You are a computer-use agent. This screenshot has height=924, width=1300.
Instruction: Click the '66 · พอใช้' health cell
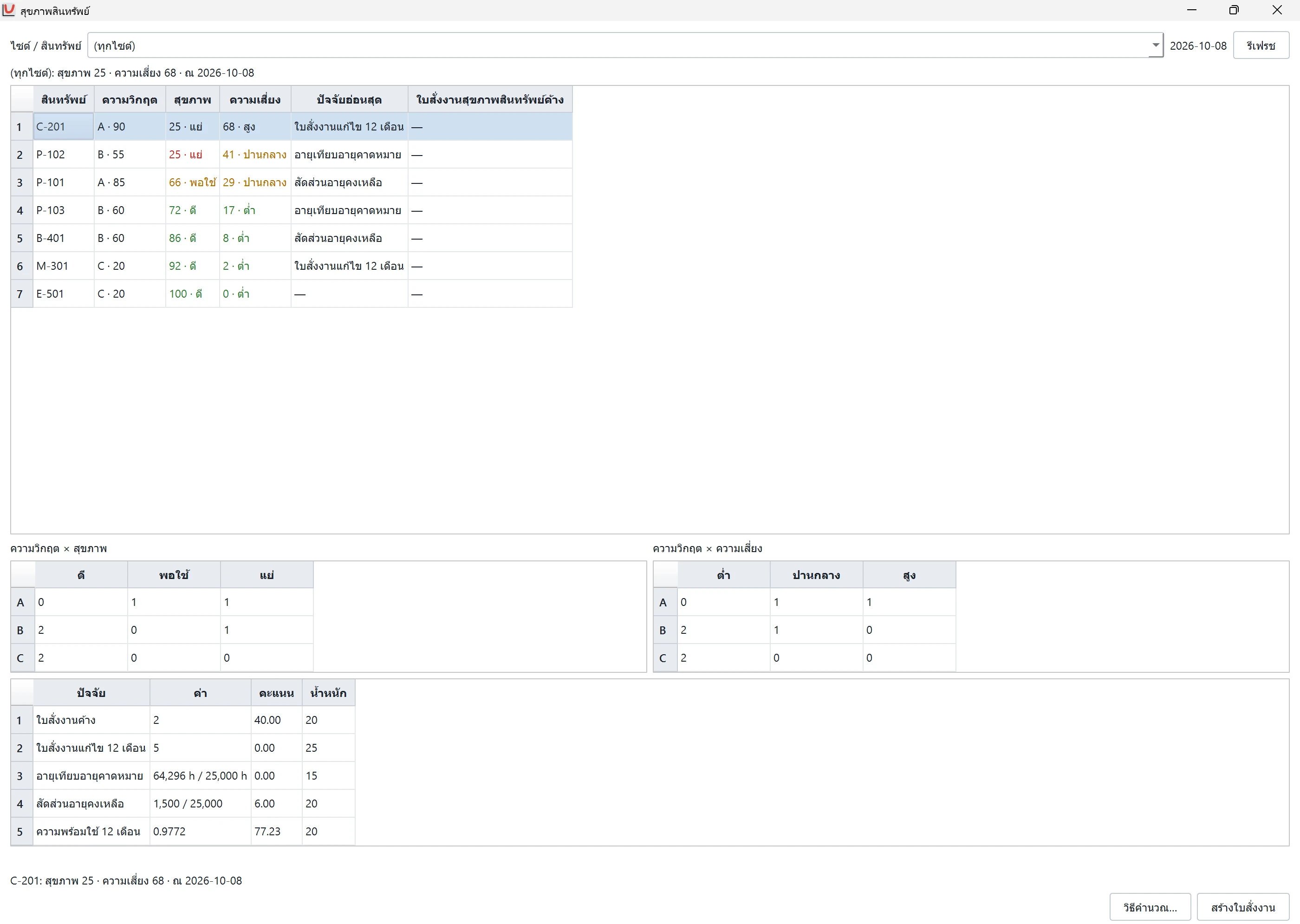tap(192, 182)
